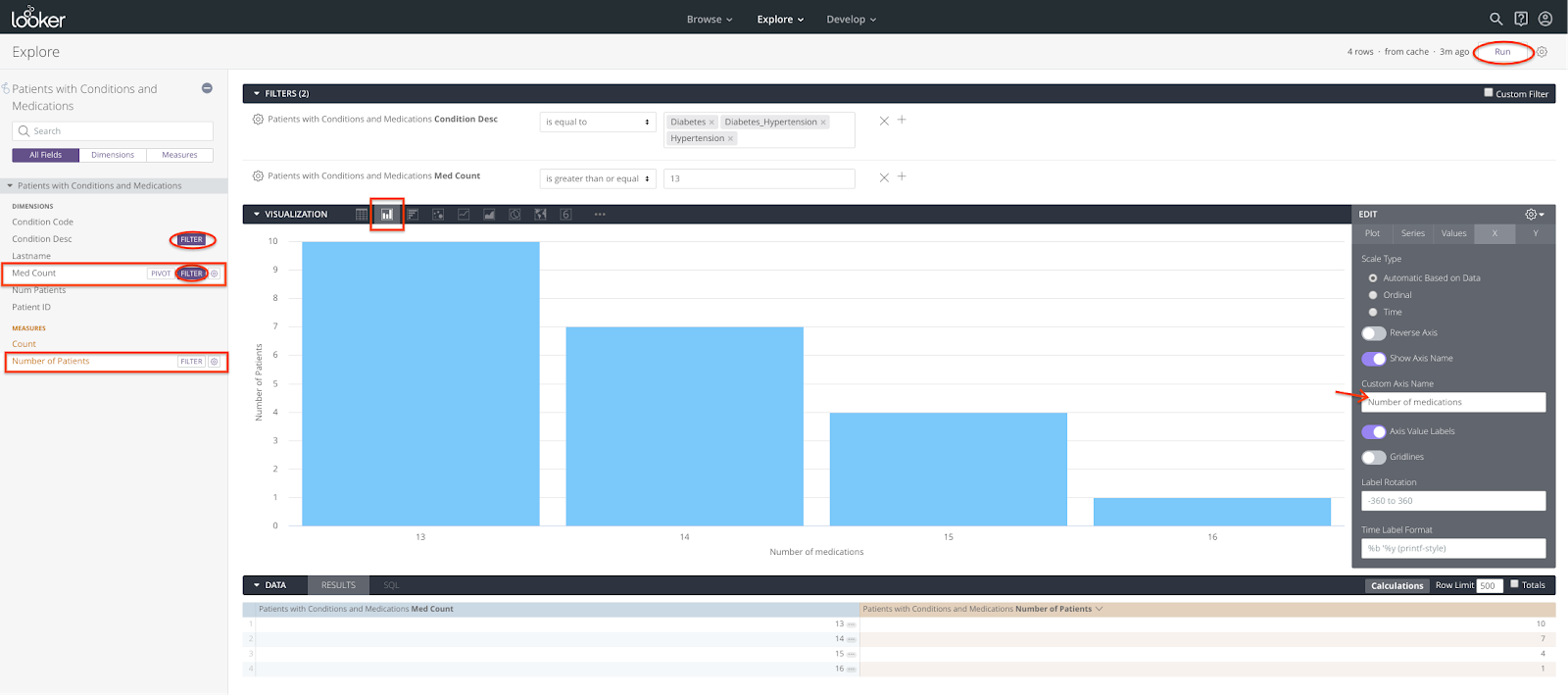Open the 'is greater than or equal' dropdown
Image resolution: width=1568 pixels, height=696 pixels.
[597, 178]
